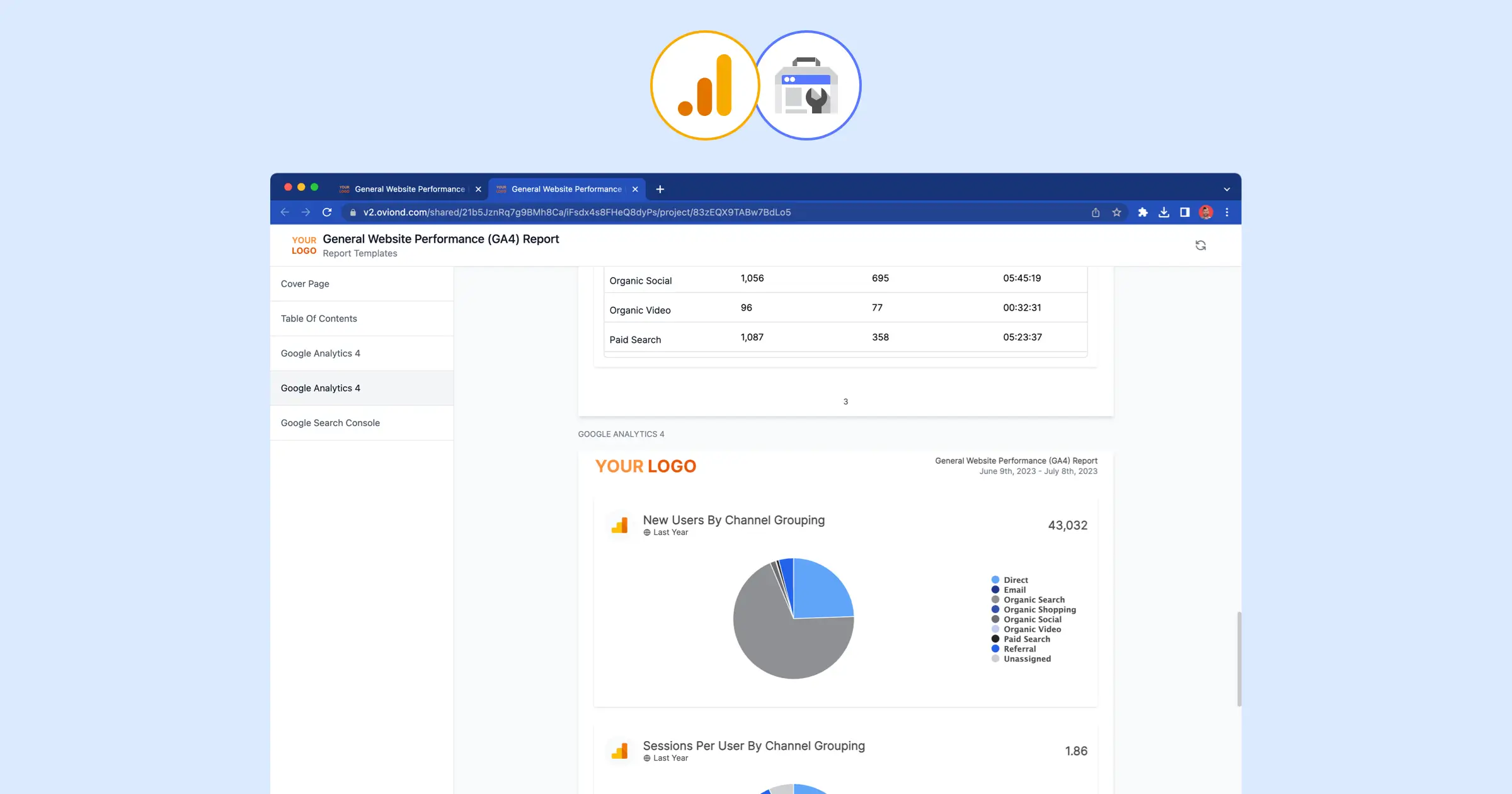The height and width of the screenshot is (794, 1512).
Task: Click the value 1,056 in table
Action: pyautogui.click(x=752, y=278)
